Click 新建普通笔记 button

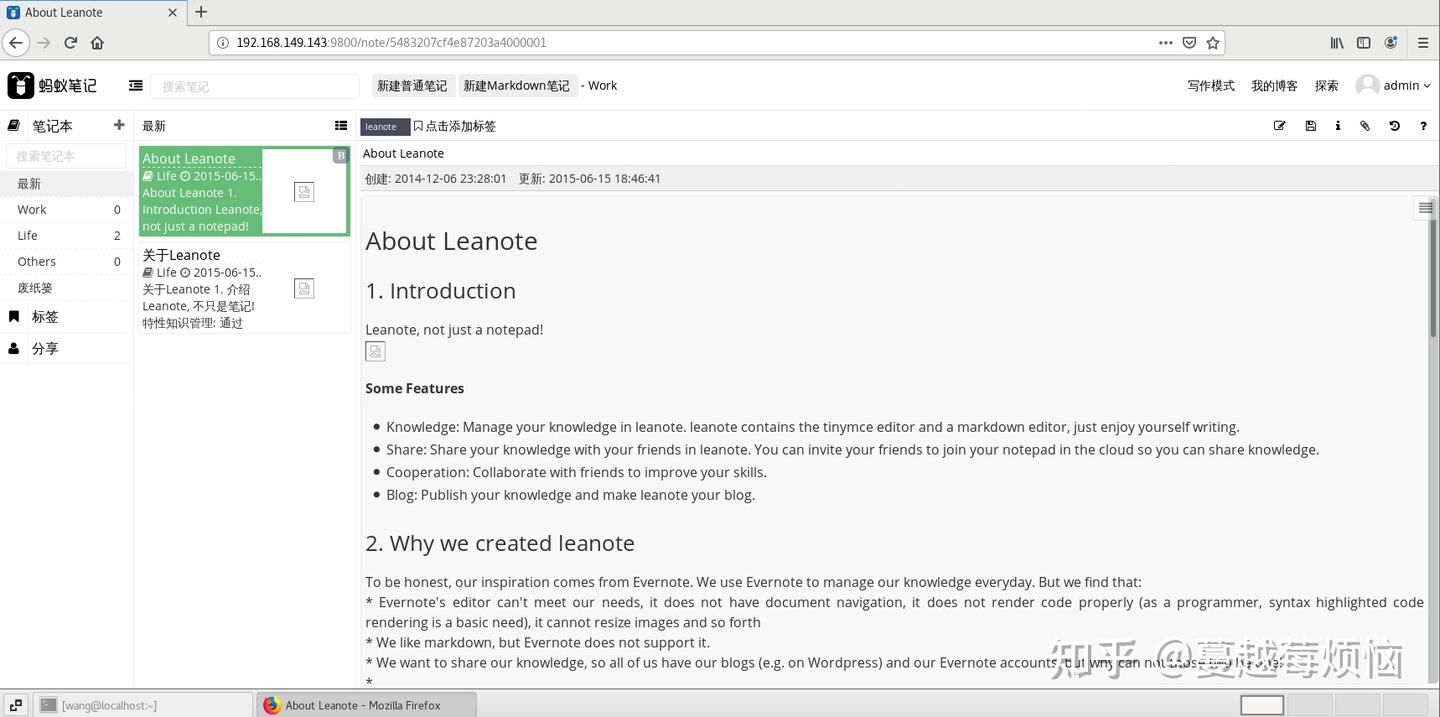(x=412, y=86)
